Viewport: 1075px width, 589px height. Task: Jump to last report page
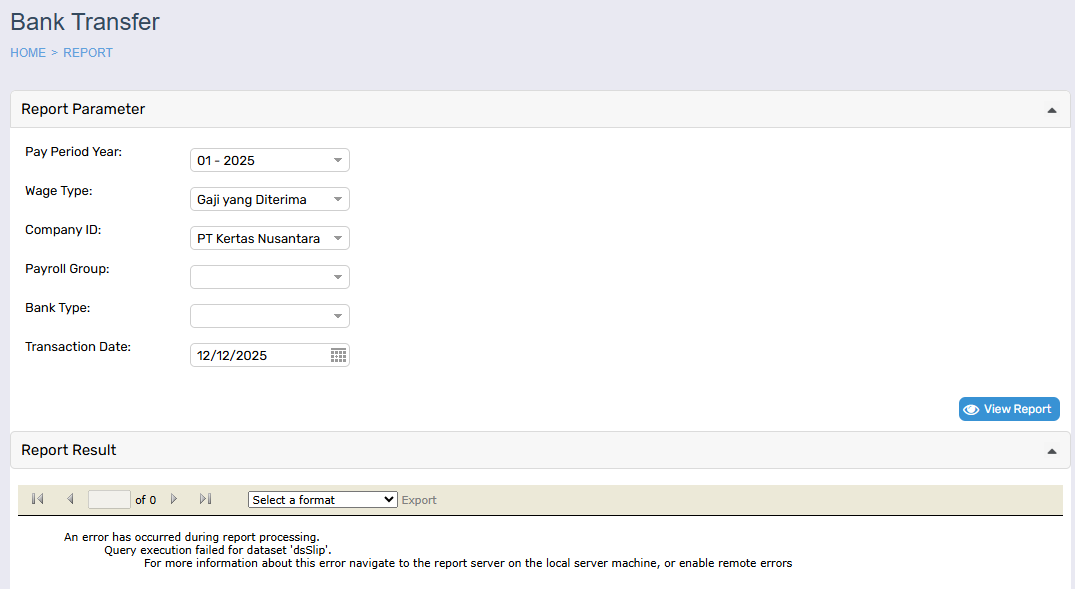click(206, 499)
